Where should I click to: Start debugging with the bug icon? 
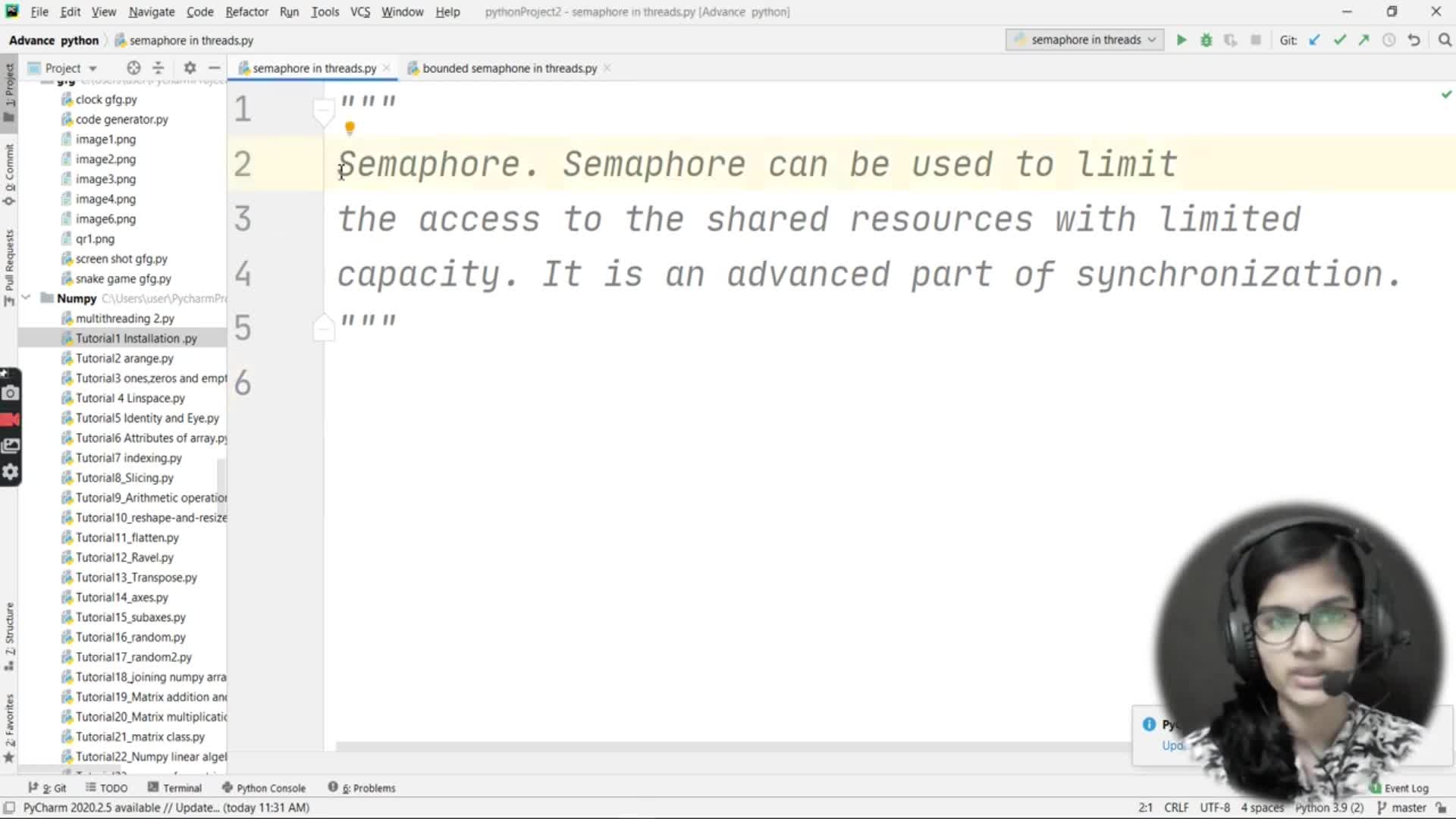[1206, 40]
